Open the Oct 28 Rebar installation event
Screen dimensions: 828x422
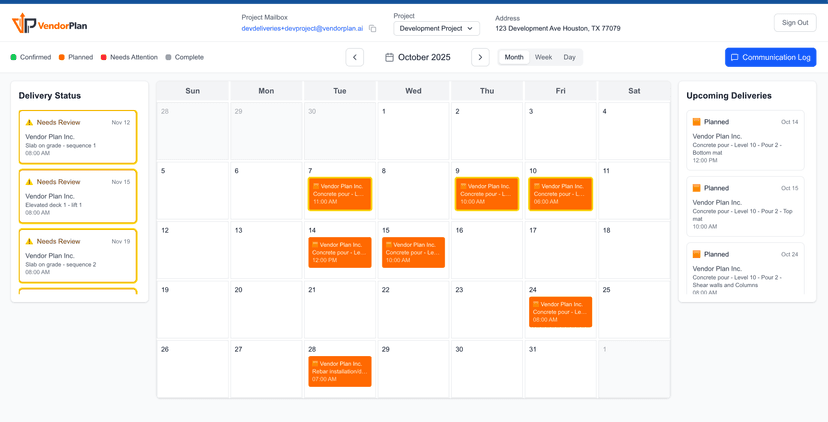click(340, 371)
